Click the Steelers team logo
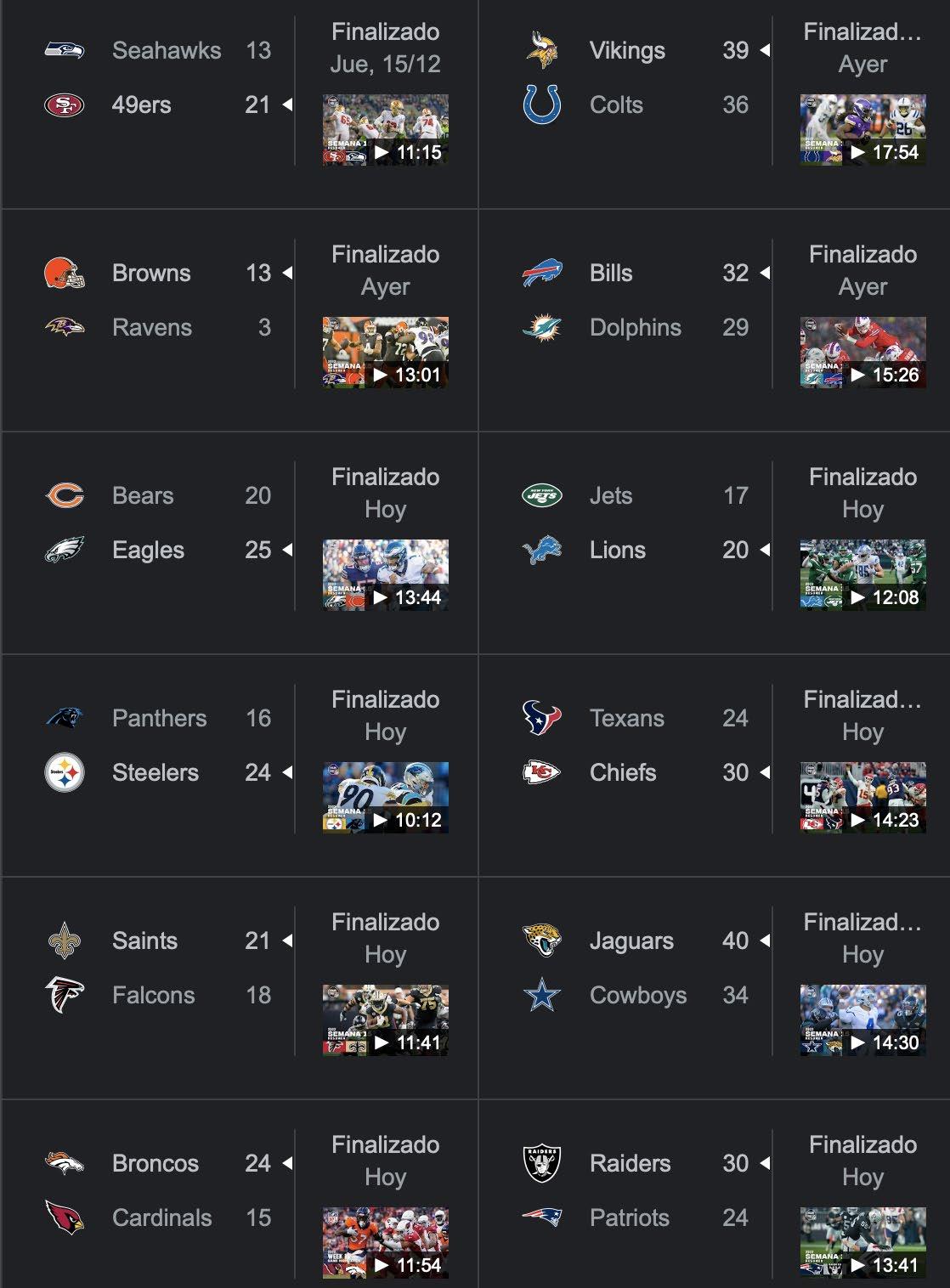The width and height of the screenshot is (950, 1288). tap(65, 772)
